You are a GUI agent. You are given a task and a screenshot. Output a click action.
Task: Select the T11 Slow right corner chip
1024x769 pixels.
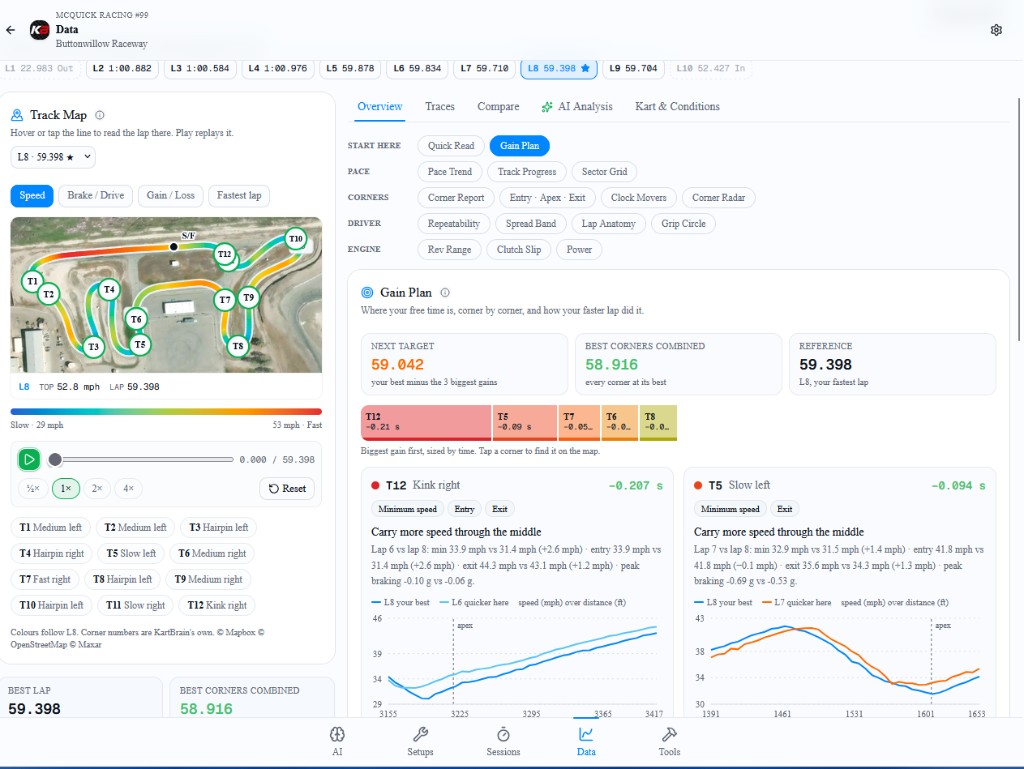point(135,605)
